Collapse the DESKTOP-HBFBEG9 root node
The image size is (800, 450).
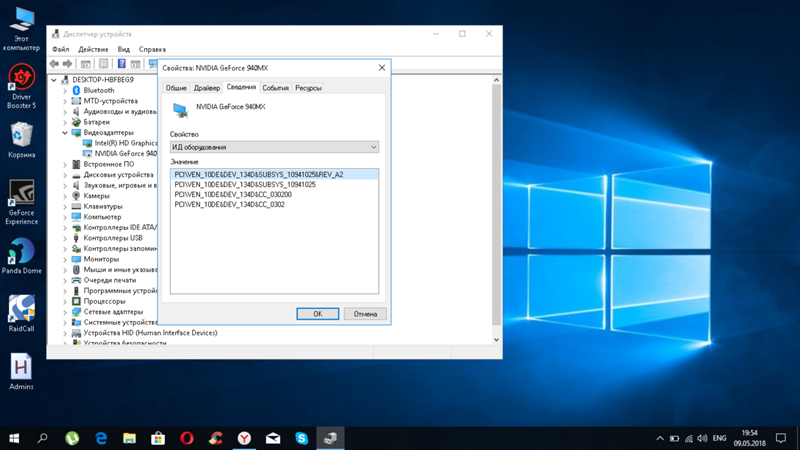[x=54, y=80]
